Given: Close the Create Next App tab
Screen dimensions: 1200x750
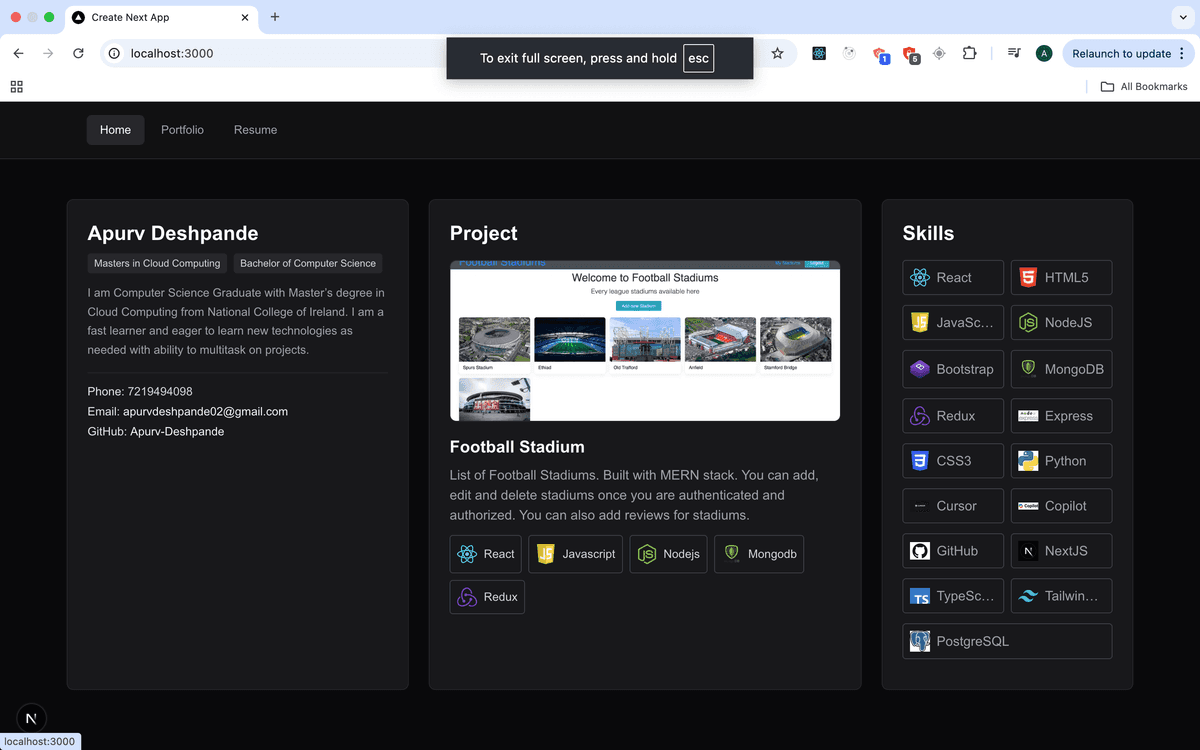Looking at the screenshot, I should pyautogui.click(x=243, y=17).
